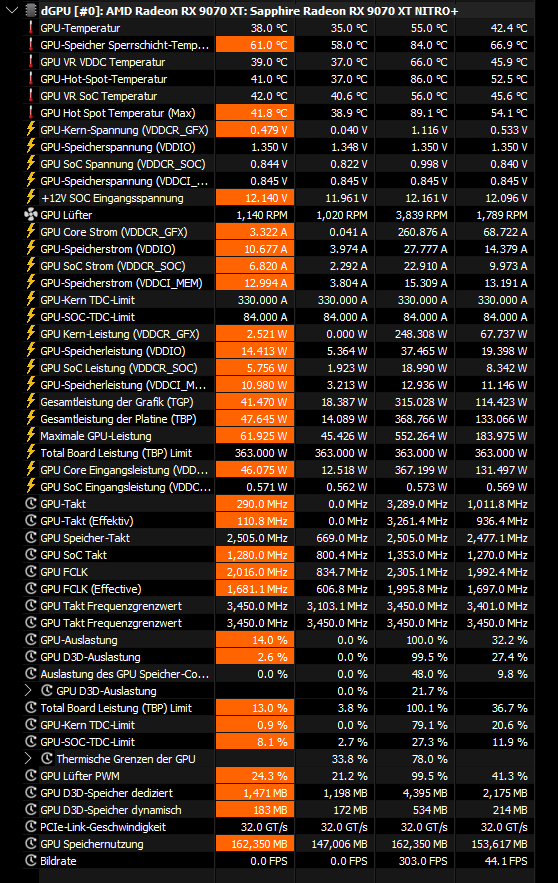Click the fan icon next to GPU Lüfter
This screenshot has width=558, height=883.
pos(31,215)
